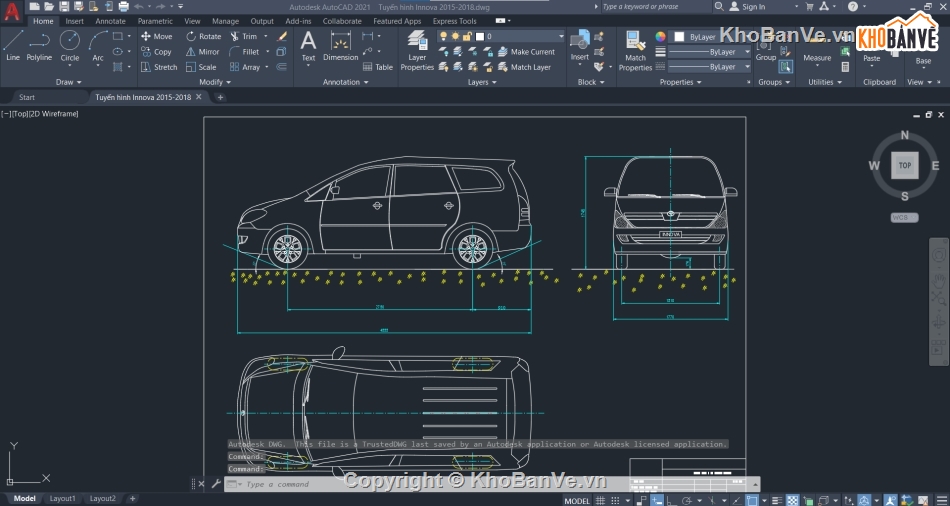Open the Home ribbon tab

[43, 21]
